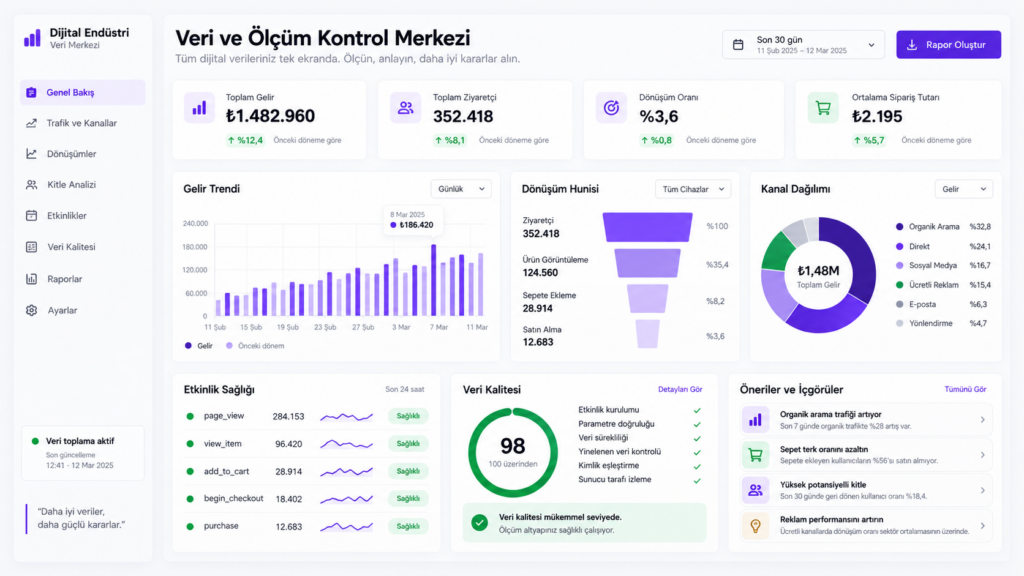
Task: Open the Günlük interval dropdown
Action: point(461,189)
